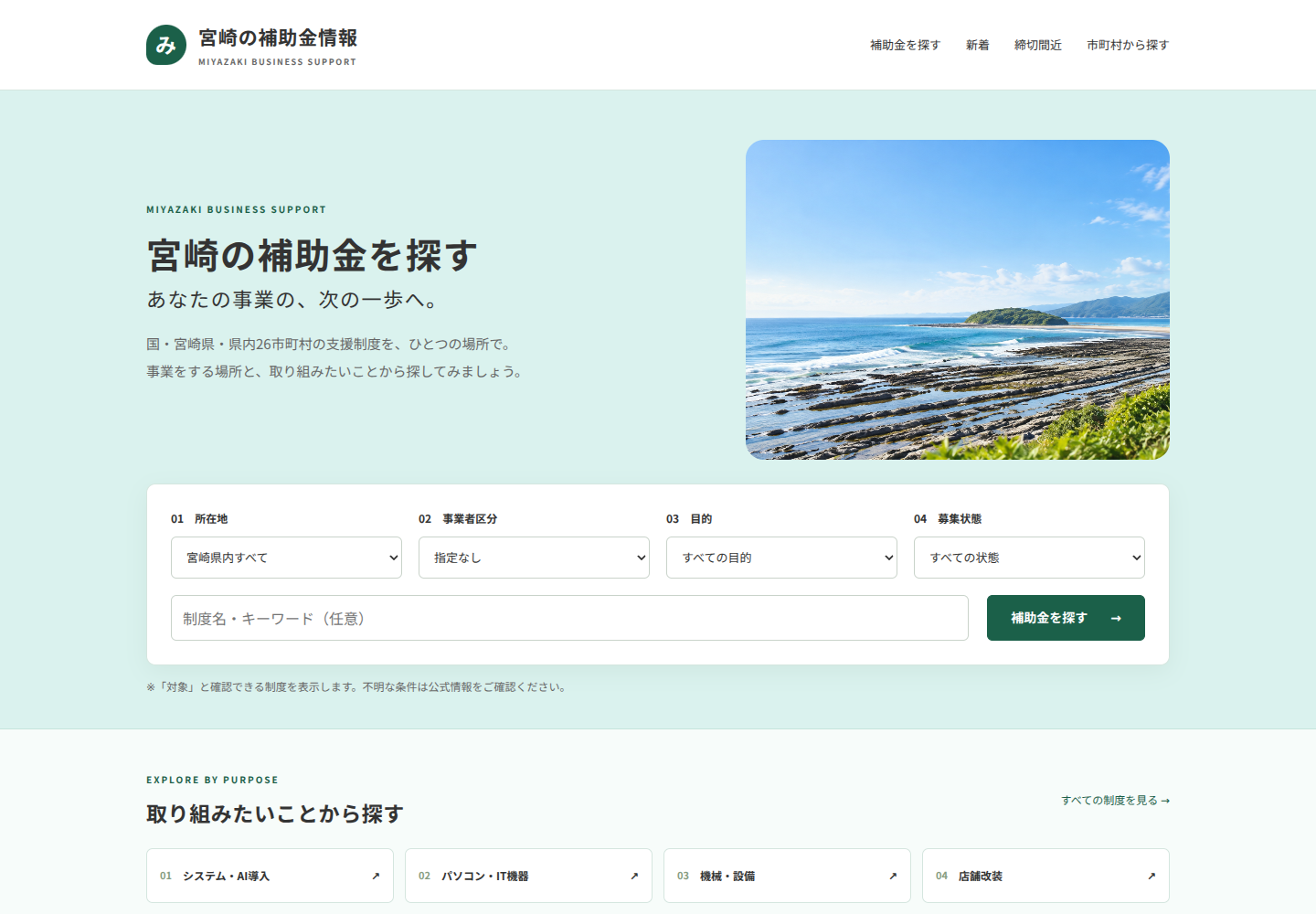Open the 機械・設備 purpose card
This screenshot has width=1316, height=914.
(787, 876)
